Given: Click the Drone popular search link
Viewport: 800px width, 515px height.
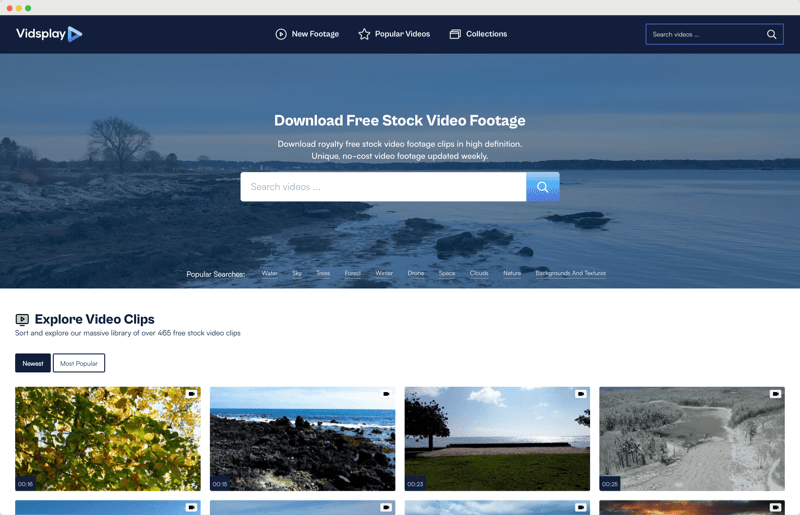Looking at the screenshot, I should pyautogui.click(x=416, y=273).
